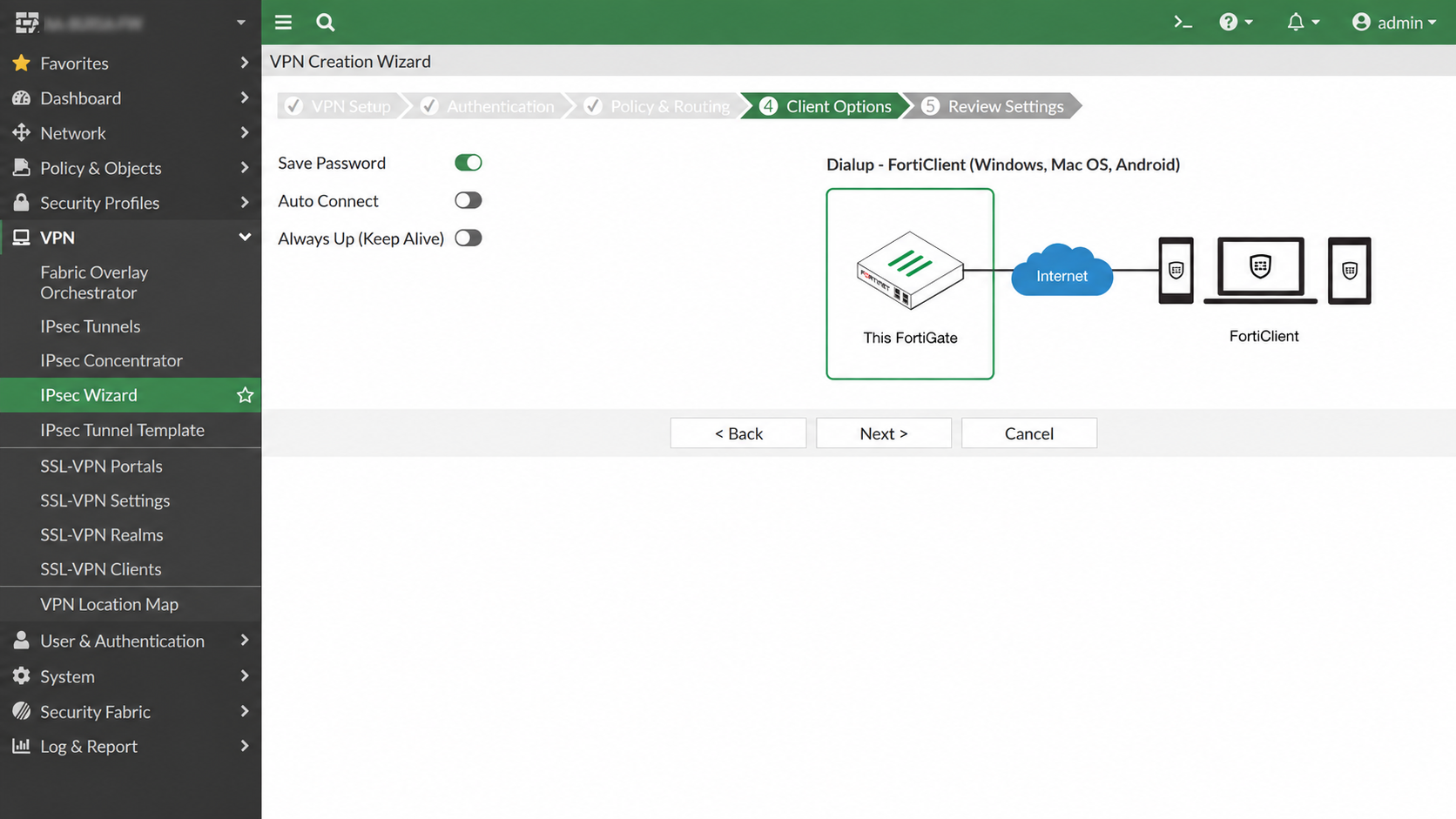Open the help question mark menu
The image size is (1456, 819).
[1236, 23]
